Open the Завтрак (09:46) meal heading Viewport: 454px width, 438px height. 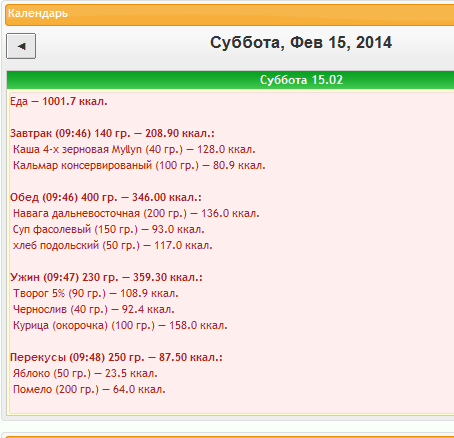112,133
